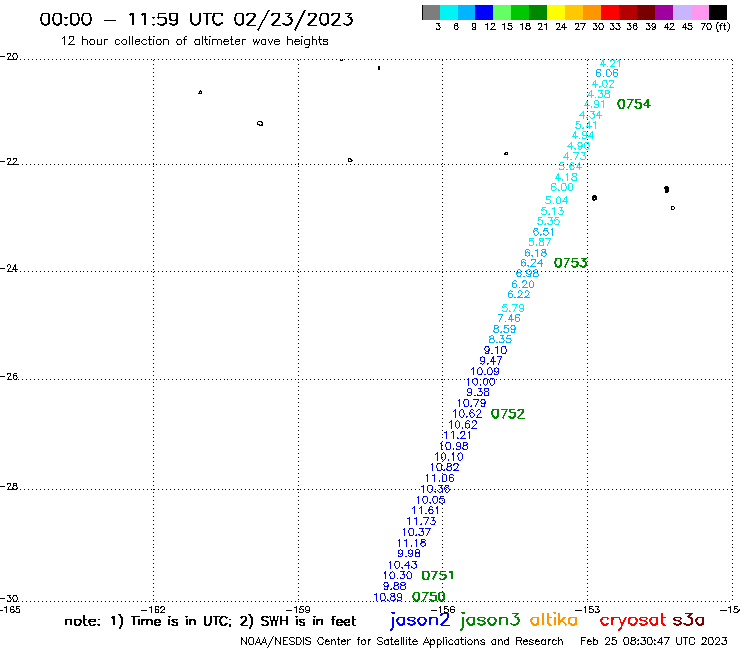Click the timestamp 'Feb 25 08:30:47 UTC 2023'
Screen dimensions: 740x650
654,641
